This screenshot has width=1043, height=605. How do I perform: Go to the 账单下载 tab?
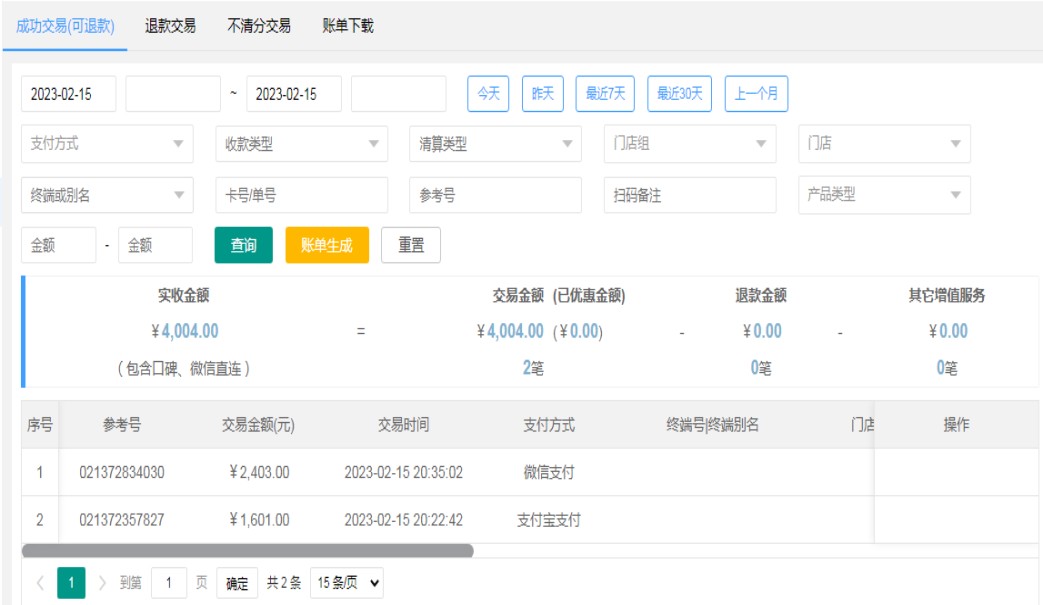click(x=348, y=26)
